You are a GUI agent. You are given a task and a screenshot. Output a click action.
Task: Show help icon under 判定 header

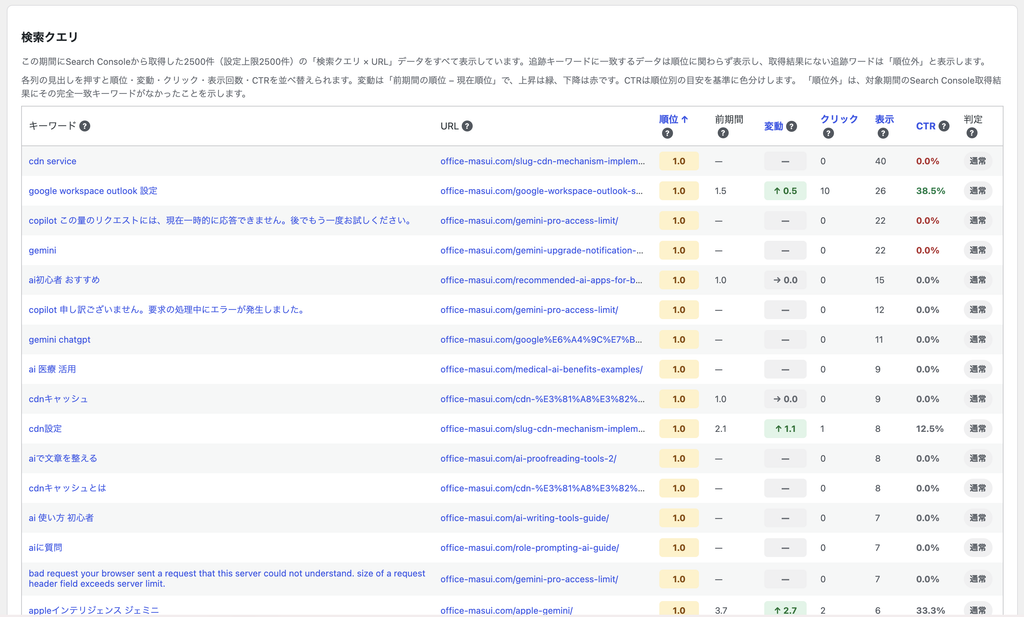tap(972, 133)
